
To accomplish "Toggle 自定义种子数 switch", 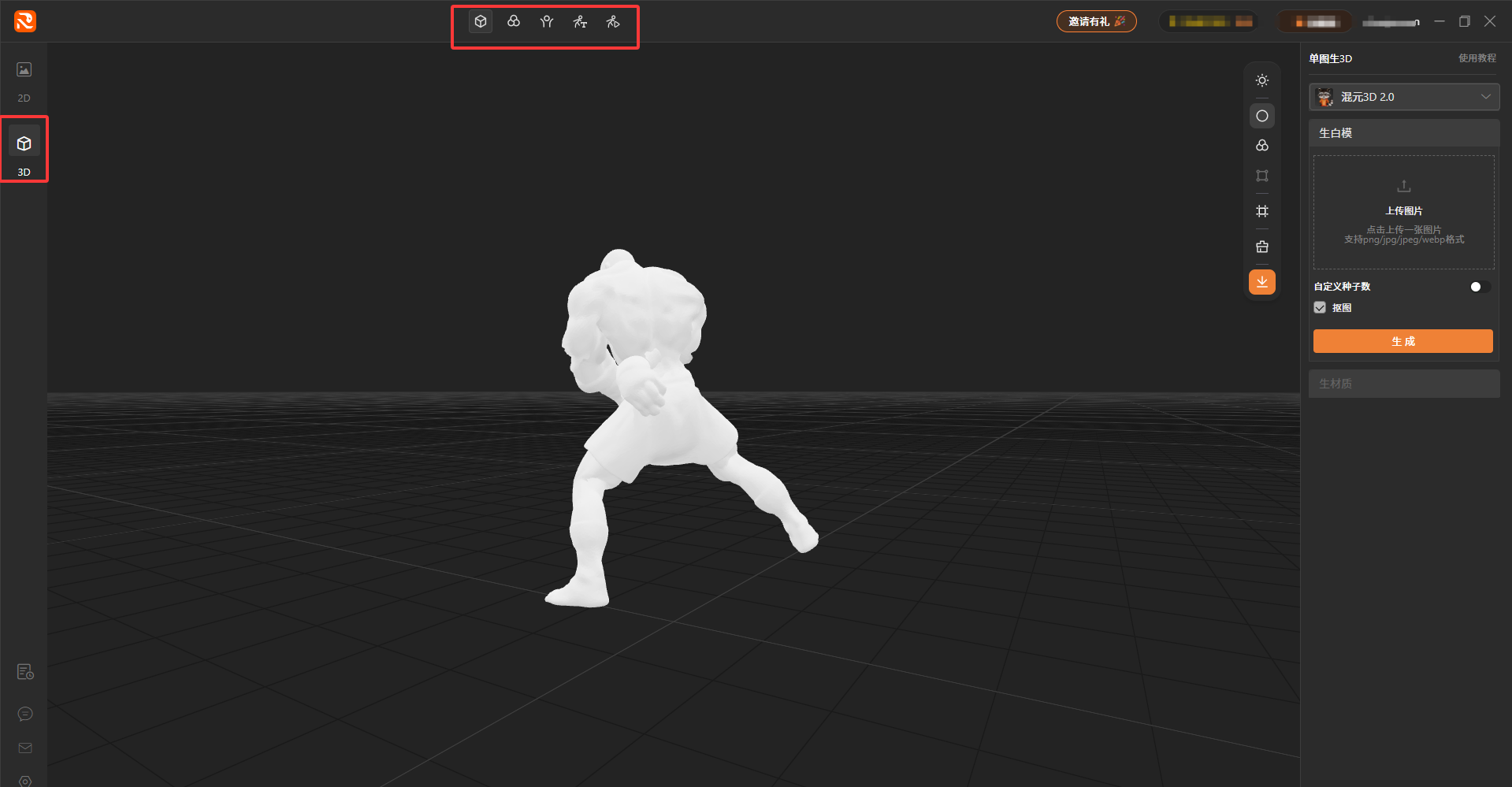I will [1480, 287].
